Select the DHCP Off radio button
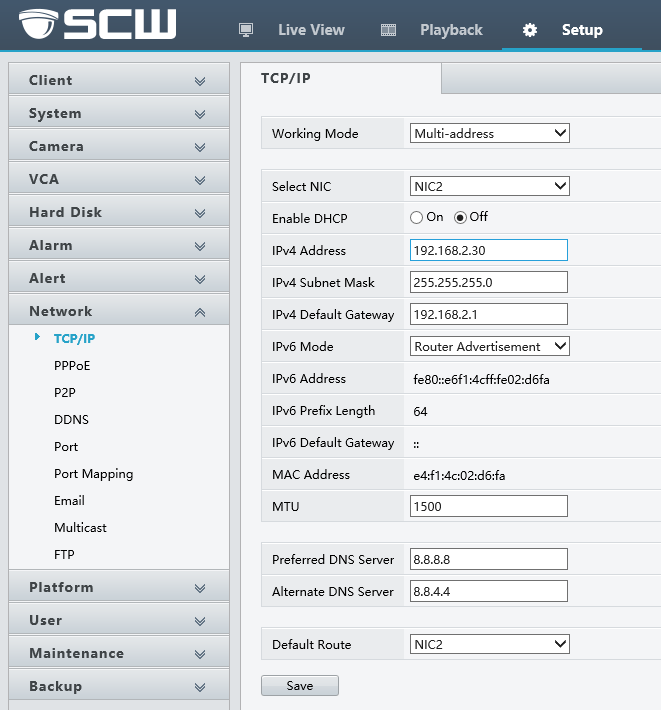 [x=461, y=217]
